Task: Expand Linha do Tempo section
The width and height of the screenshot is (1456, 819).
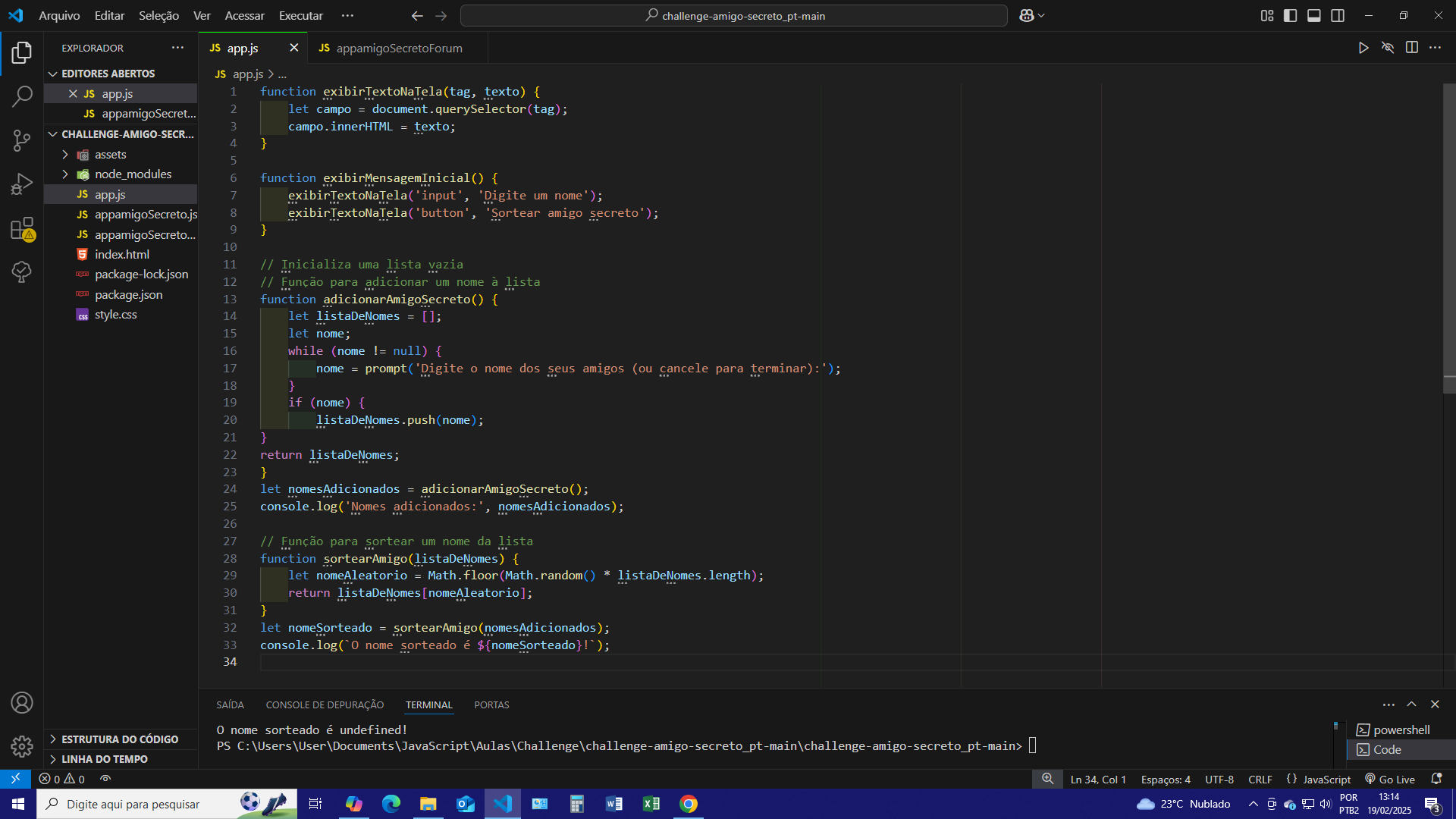Action: 121,758
